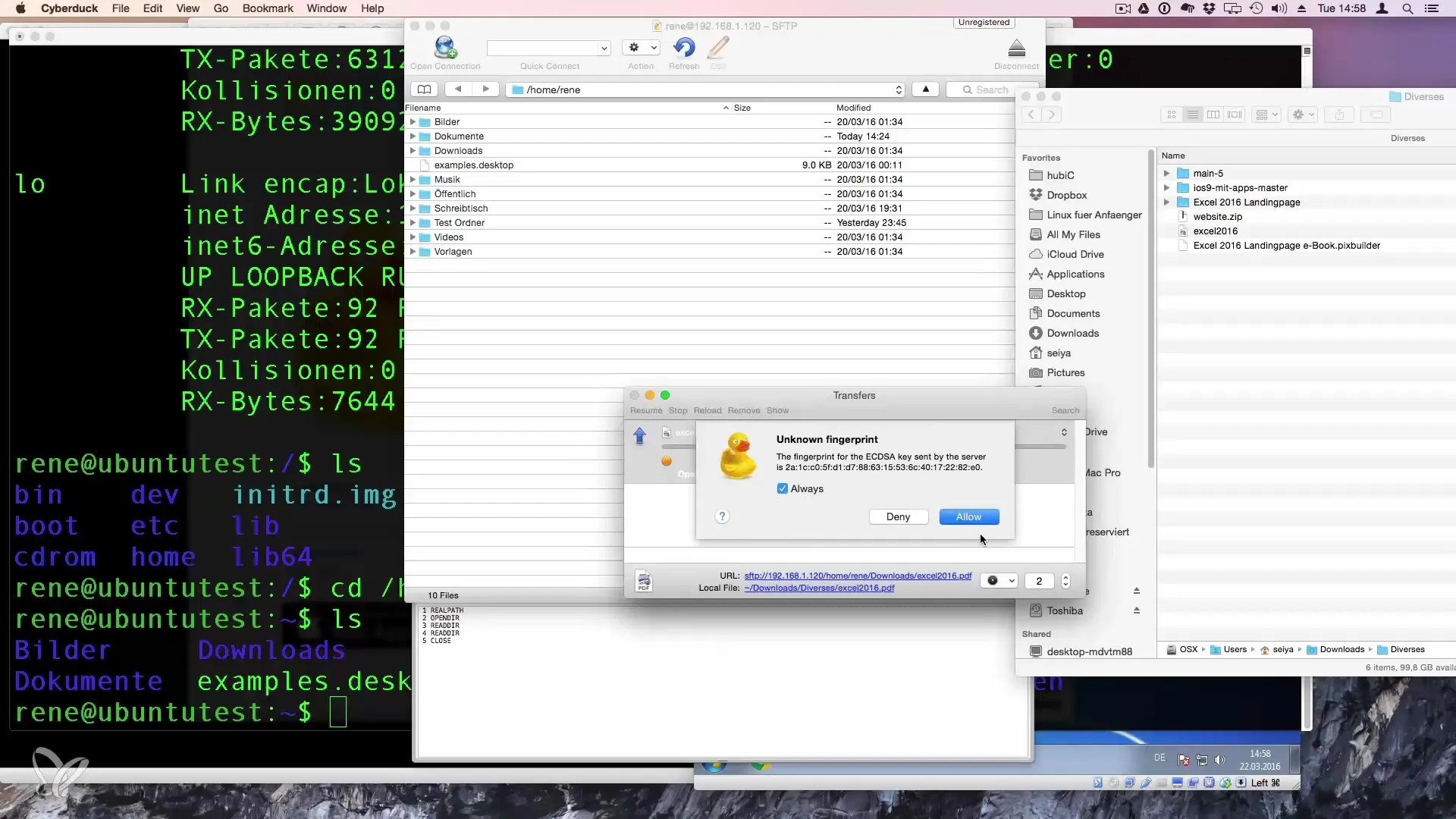Image resolution: width=1456 pixels, height=819 pixels.
Task: Click the Cyberduck Search field
Action: tap(993, 89)
